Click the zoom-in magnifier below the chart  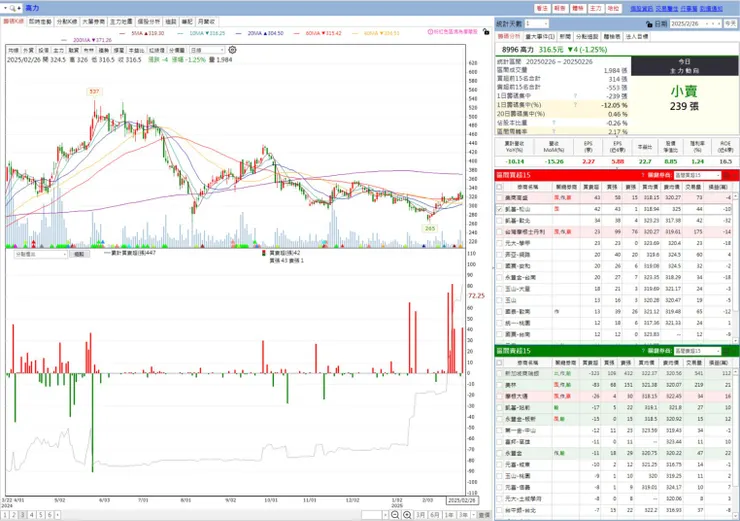[407, 515]
